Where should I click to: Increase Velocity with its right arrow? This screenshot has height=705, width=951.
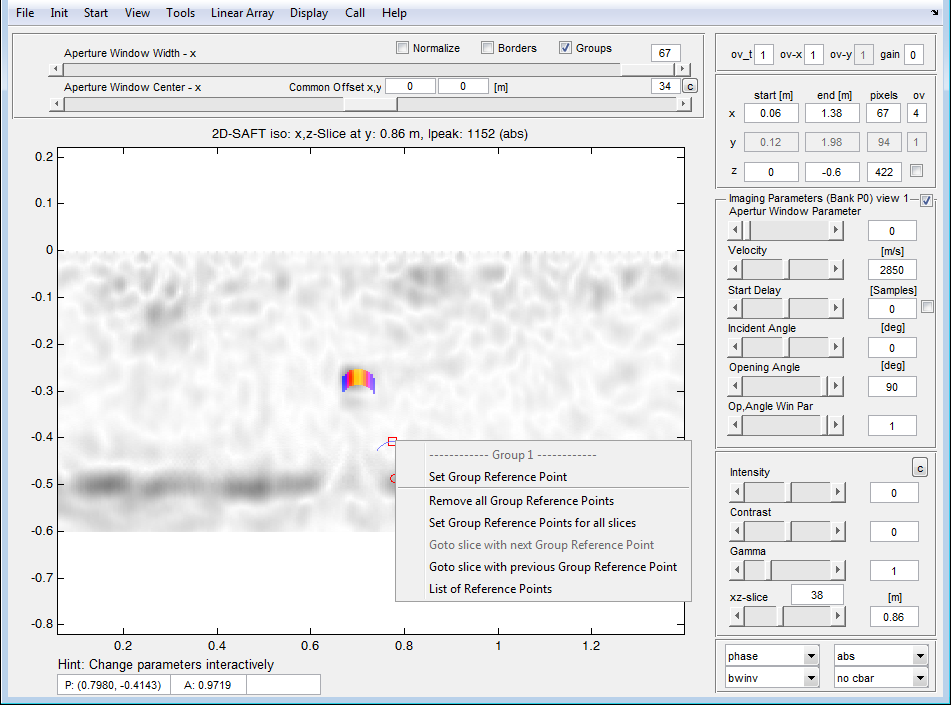836,269
